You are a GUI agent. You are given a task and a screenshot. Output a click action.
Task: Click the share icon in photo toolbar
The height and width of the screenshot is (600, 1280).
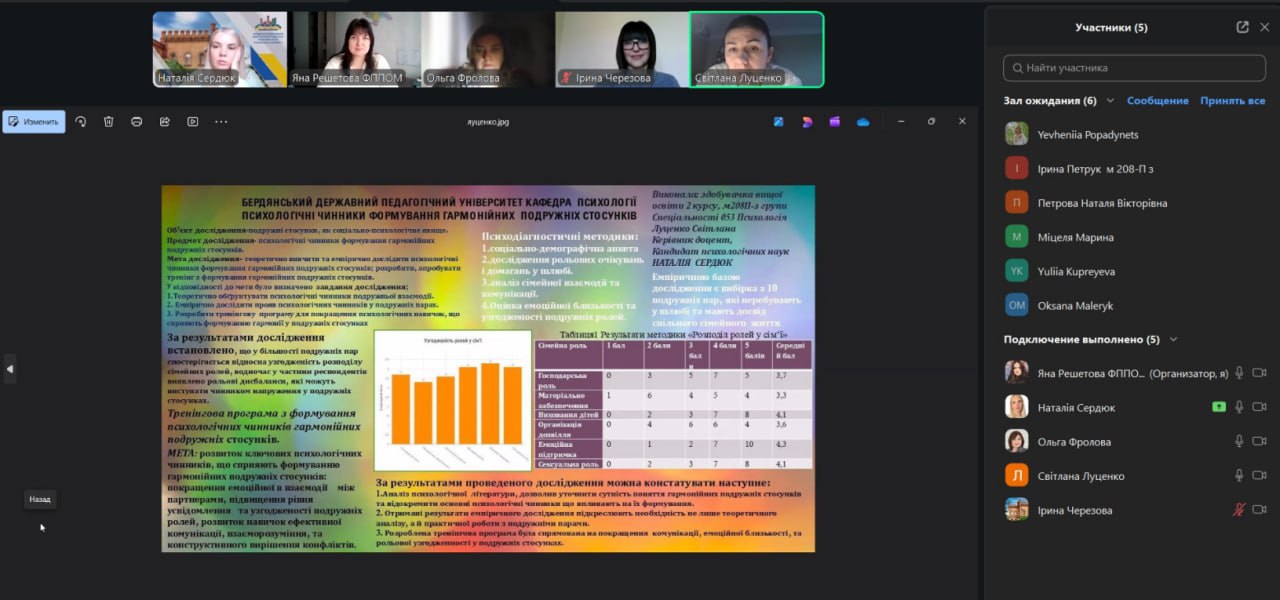[x=165, y=122]
